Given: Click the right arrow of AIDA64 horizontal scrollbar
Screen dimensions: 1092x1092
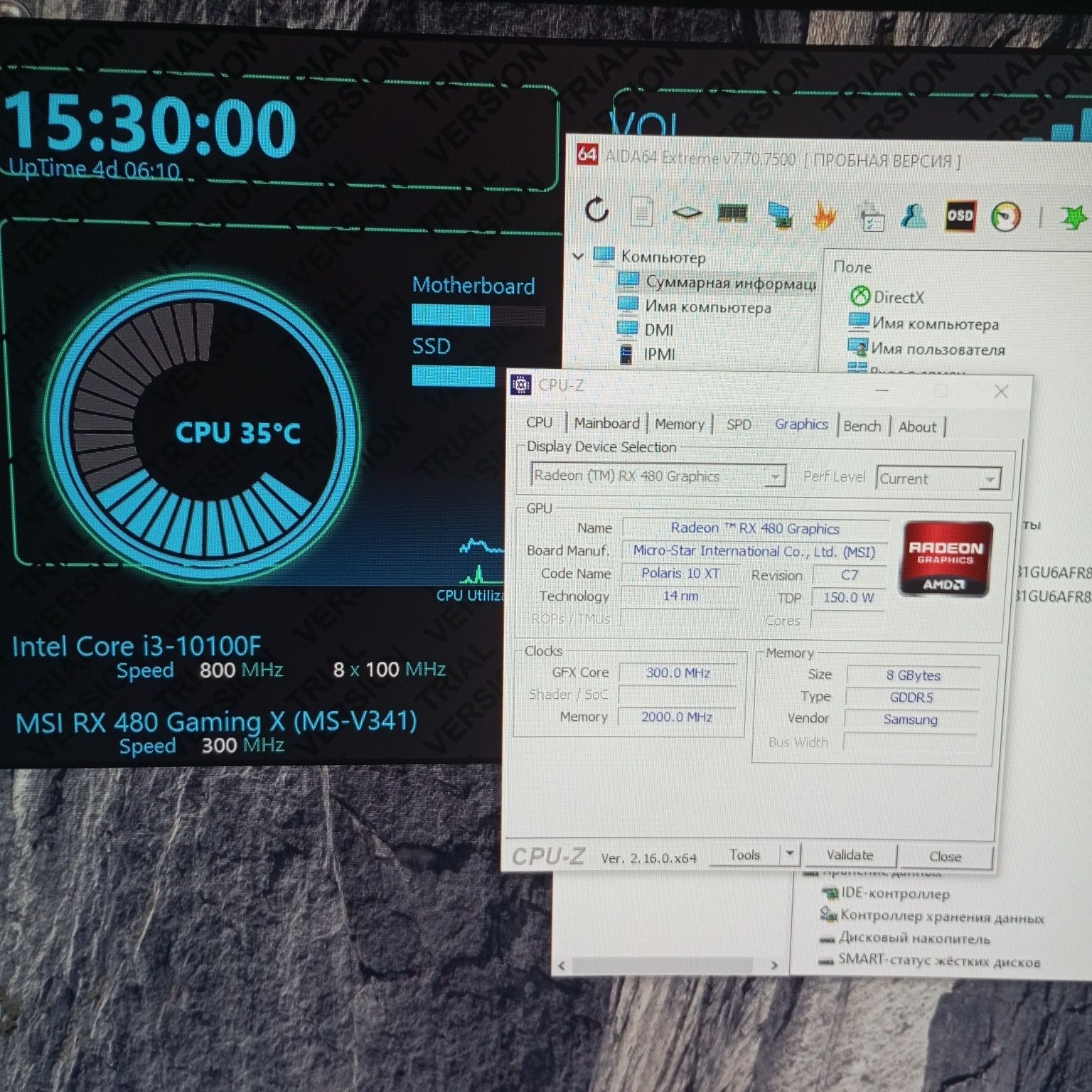Looking at the screenshot, I should [774, 965].
